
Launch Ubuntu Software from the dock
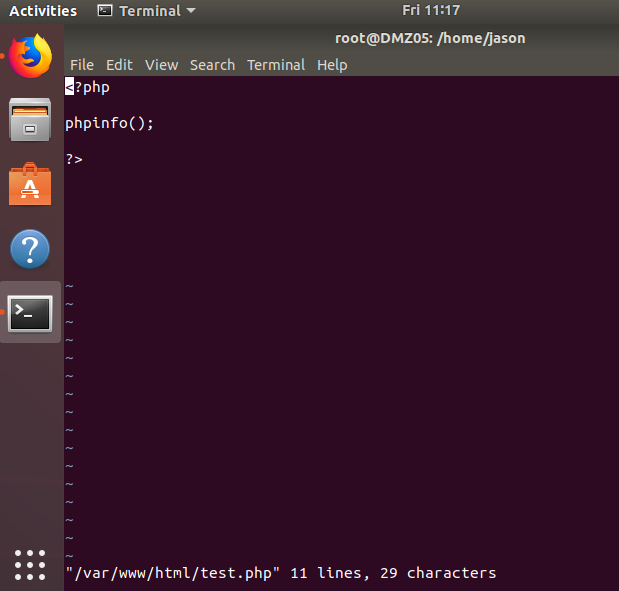pyautogui.click(x=30, y=184)
